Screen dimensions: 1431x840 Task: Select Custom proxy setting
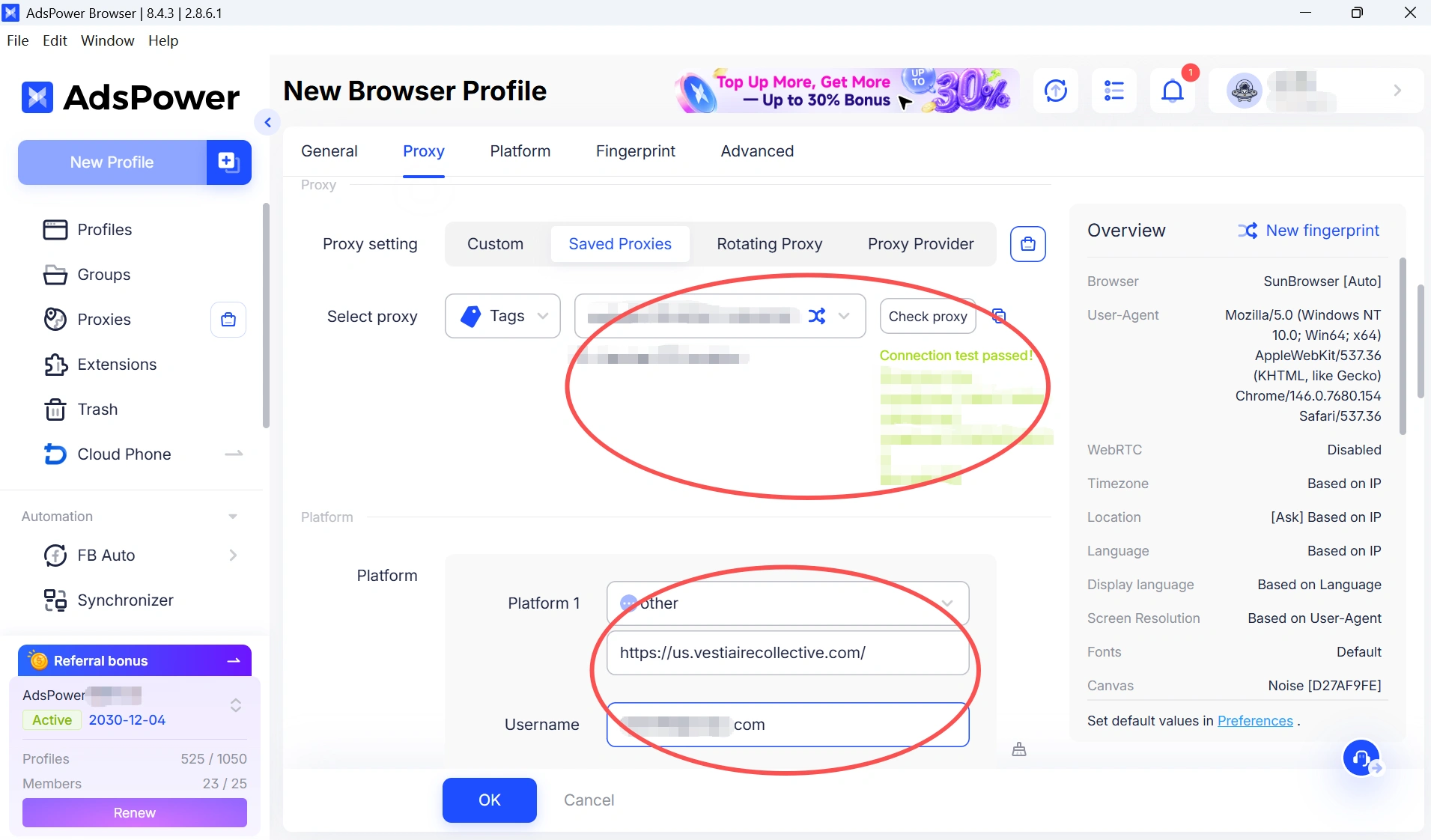tap(496, 244)
